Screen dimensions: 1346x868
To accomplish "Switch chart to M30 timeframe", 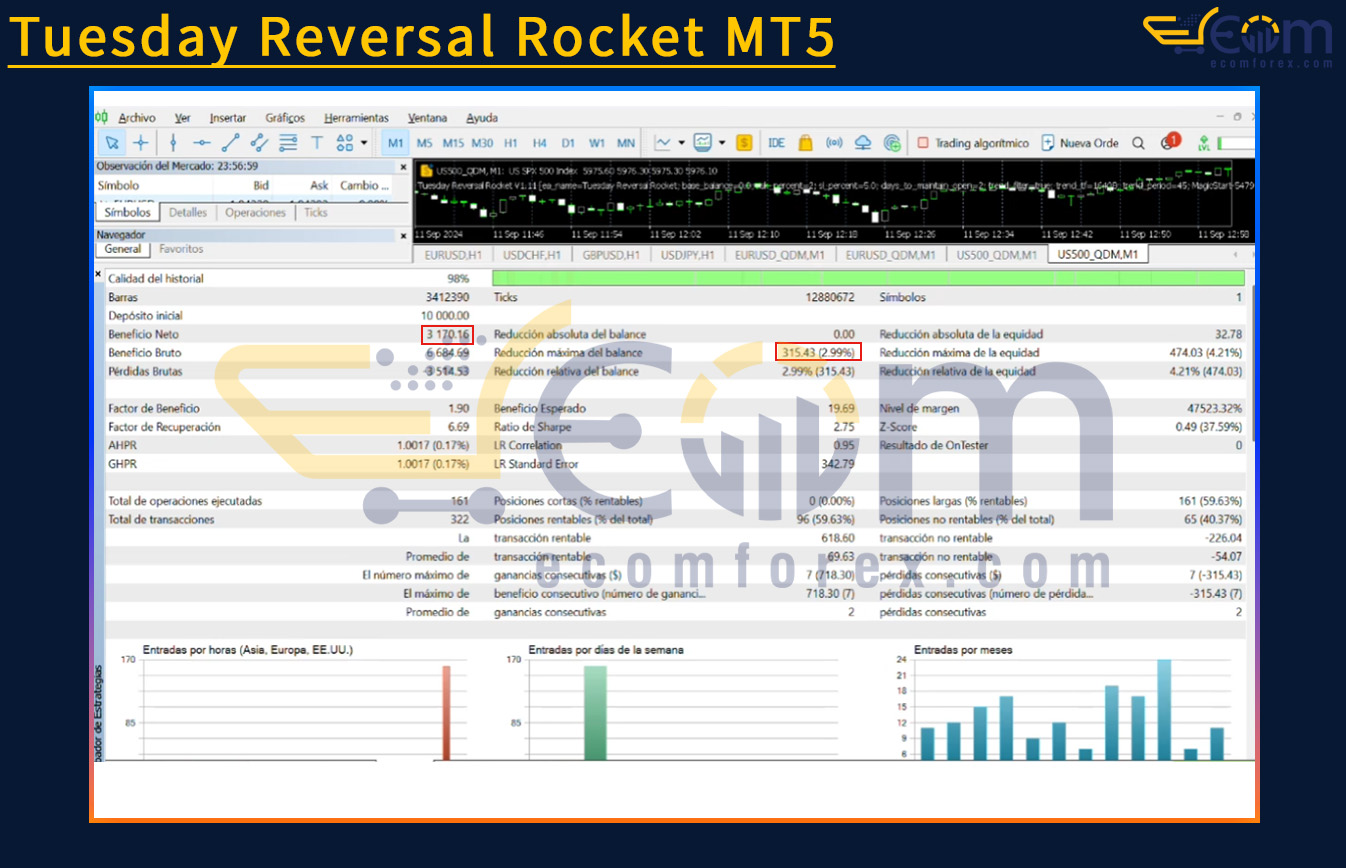I will (x=483, y=143).
